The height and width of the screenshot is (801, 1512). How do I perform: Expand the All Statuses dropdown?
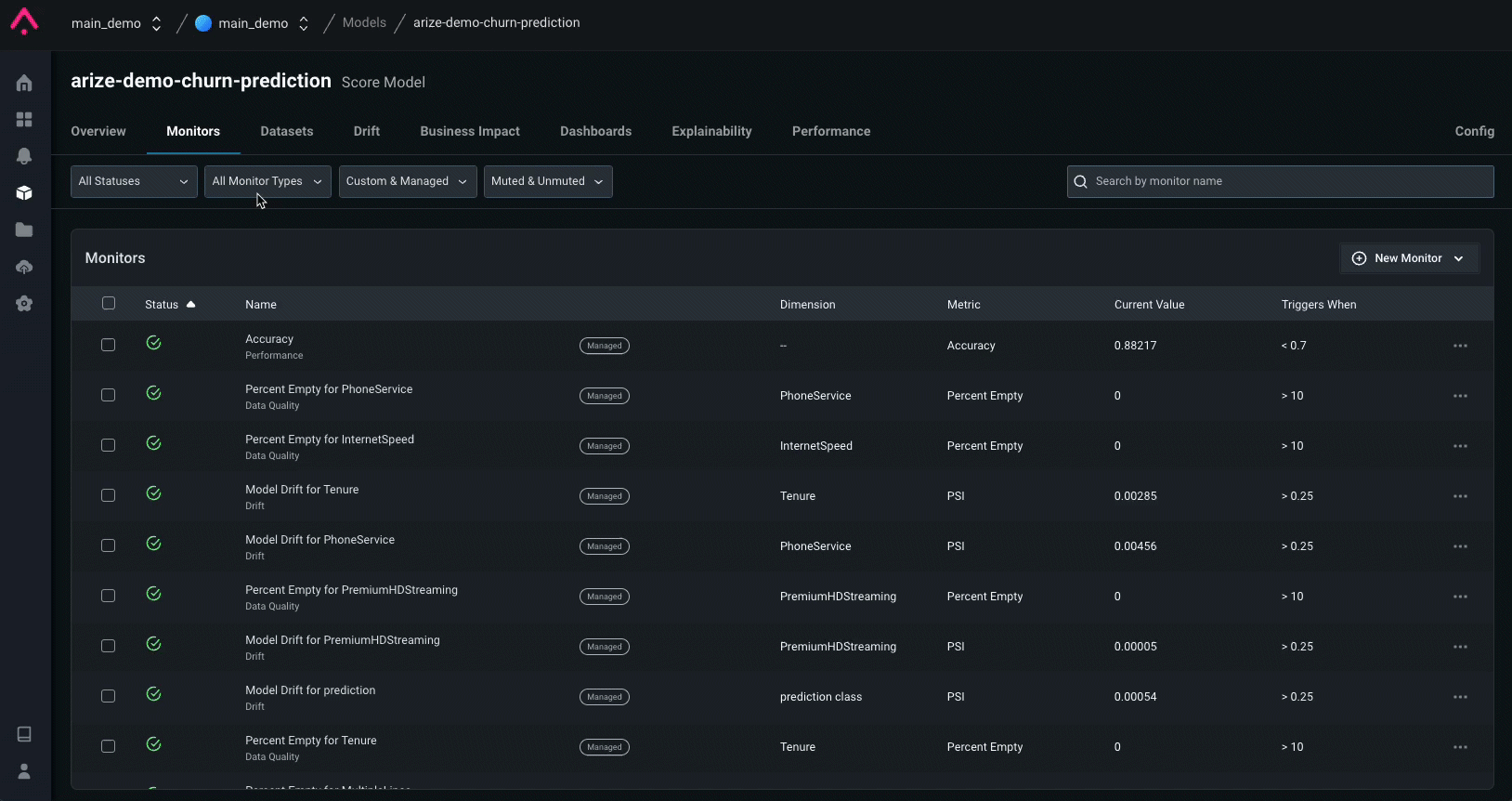coord(134,181)
